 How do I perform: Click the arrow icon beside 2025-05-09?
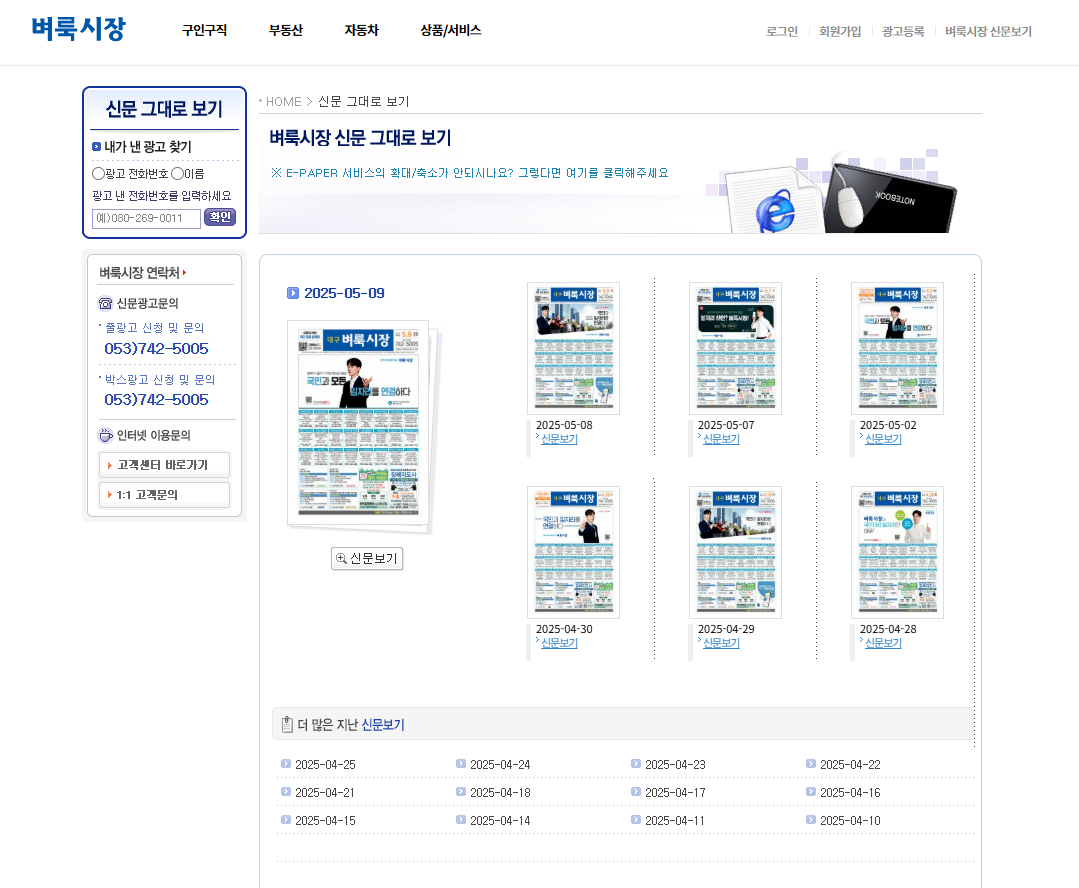293,293
